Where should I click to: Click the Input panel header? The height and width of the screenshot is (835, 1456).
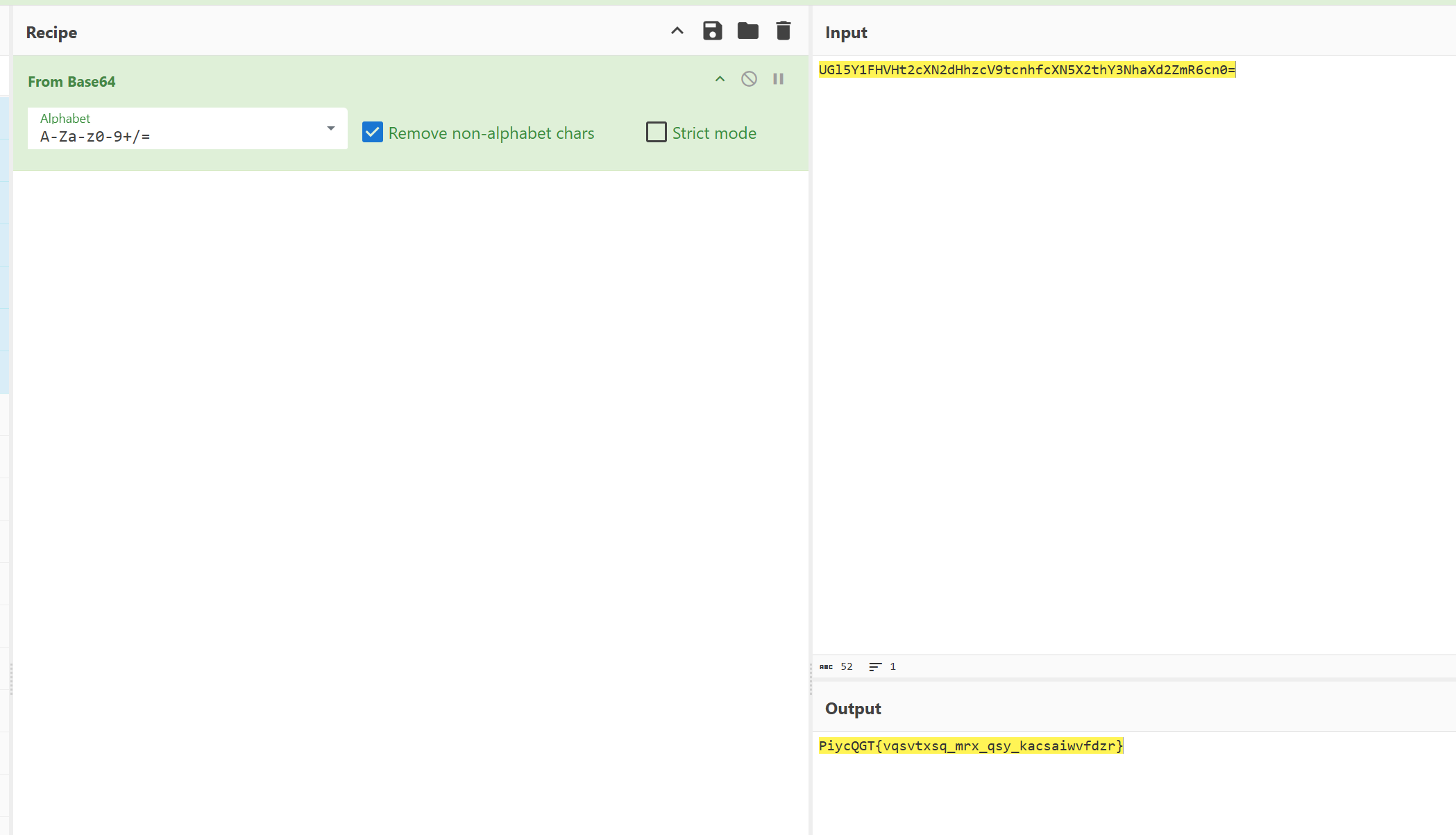[x=845, y=32]
